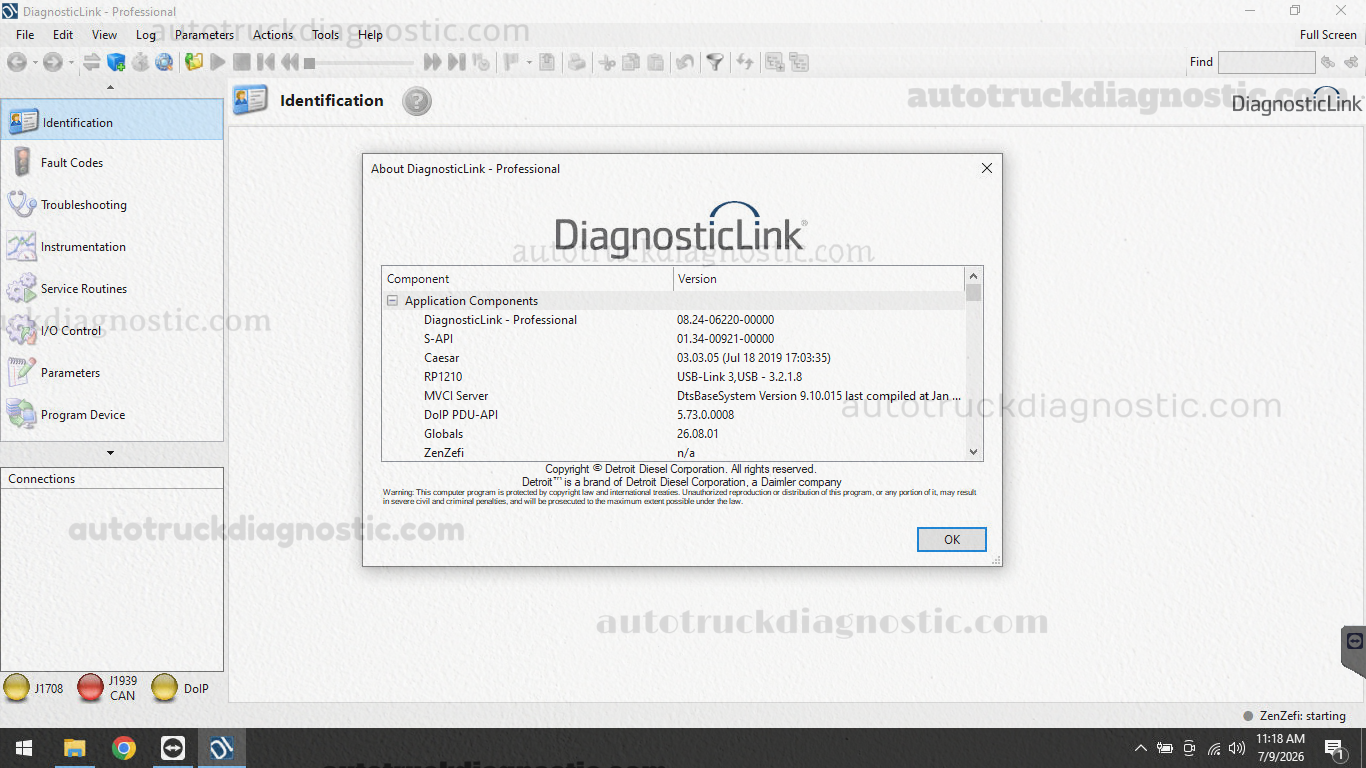Image resolution: width=1366 pixels, height=768 pixels.
Task: Open Instrumentation in the sidebar
Action: click(x=112, y=246)
